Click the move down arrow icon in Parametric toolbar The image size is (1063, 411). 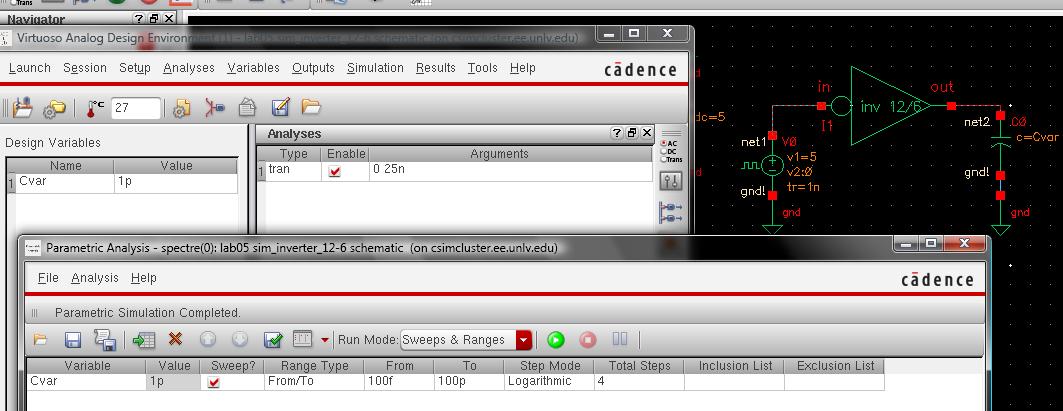[x=241, y=339]
